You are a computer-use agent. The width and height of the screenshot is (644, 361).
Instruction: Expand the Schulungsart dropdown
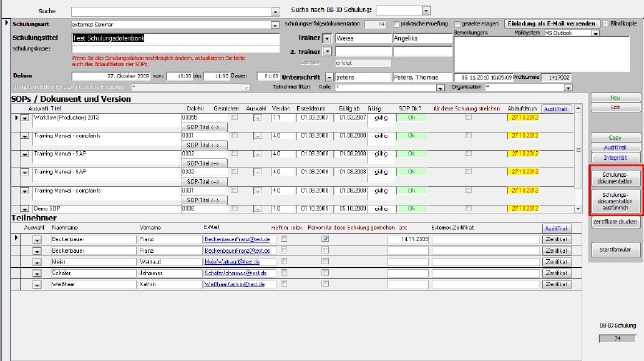pos(275,25)
